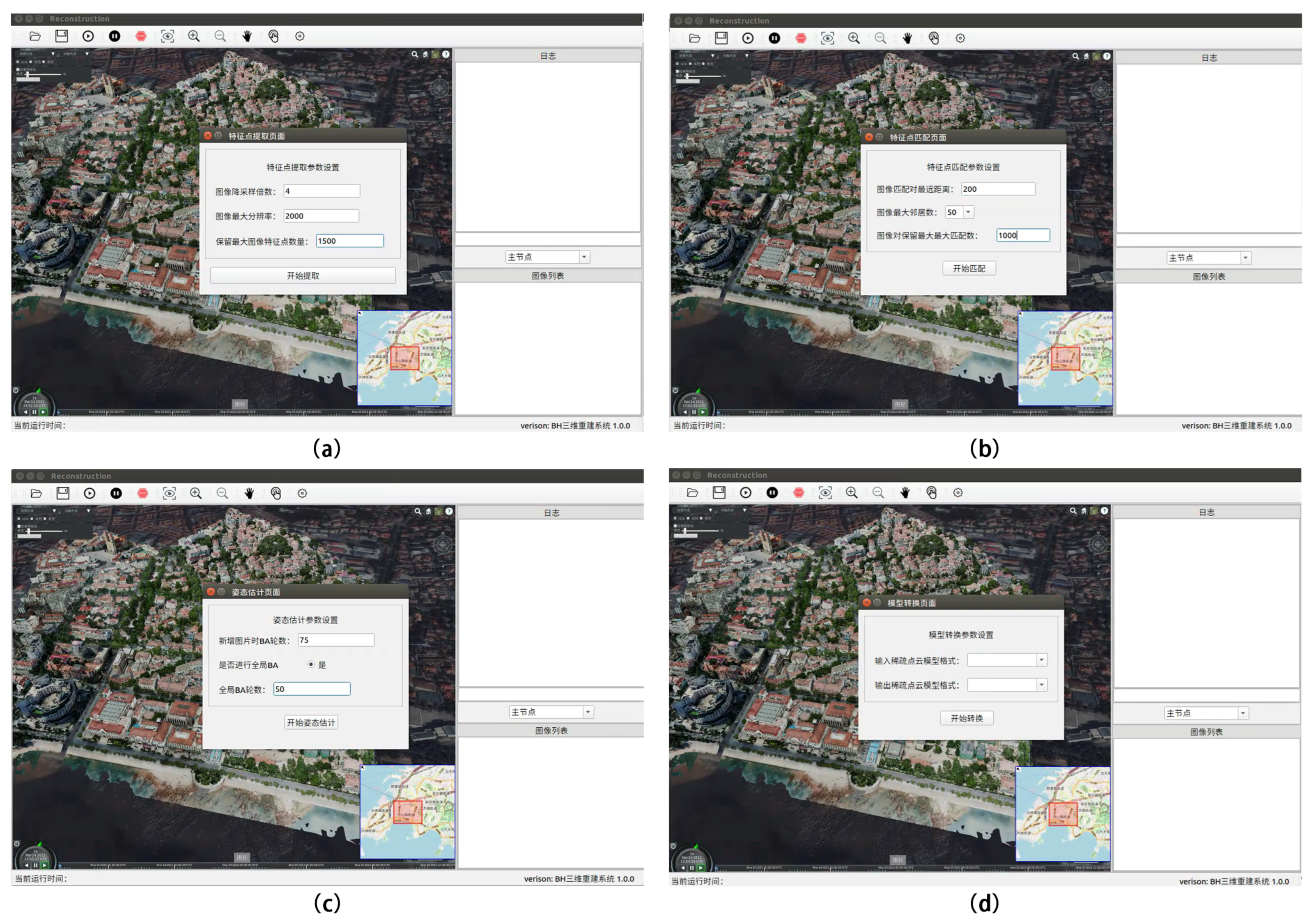
Task: Click the 开始姿态估计 button
Action: 311,722
